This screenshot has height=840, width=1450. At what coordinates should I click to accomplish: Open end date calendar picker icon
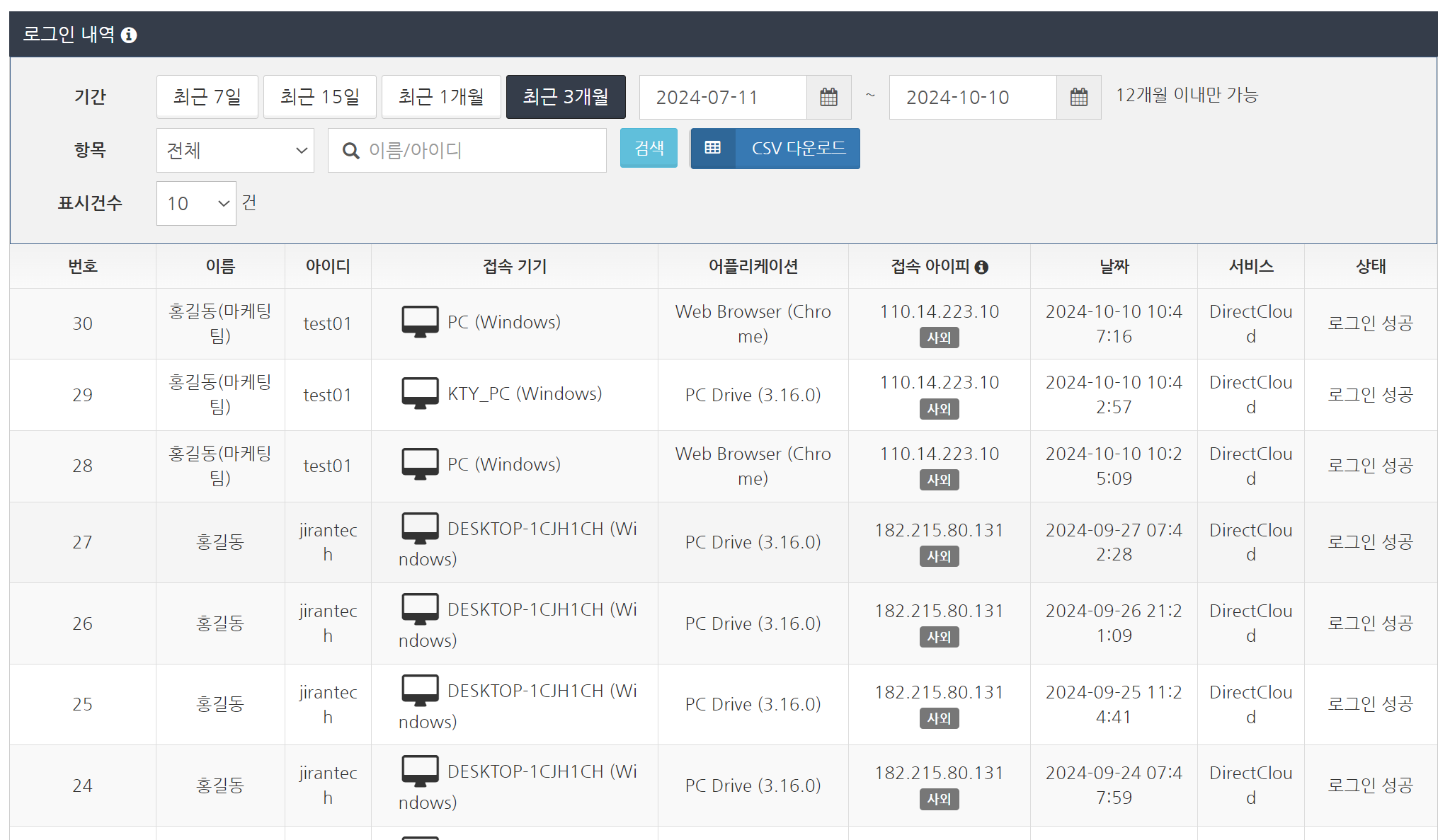click(x=1078, y=97)
